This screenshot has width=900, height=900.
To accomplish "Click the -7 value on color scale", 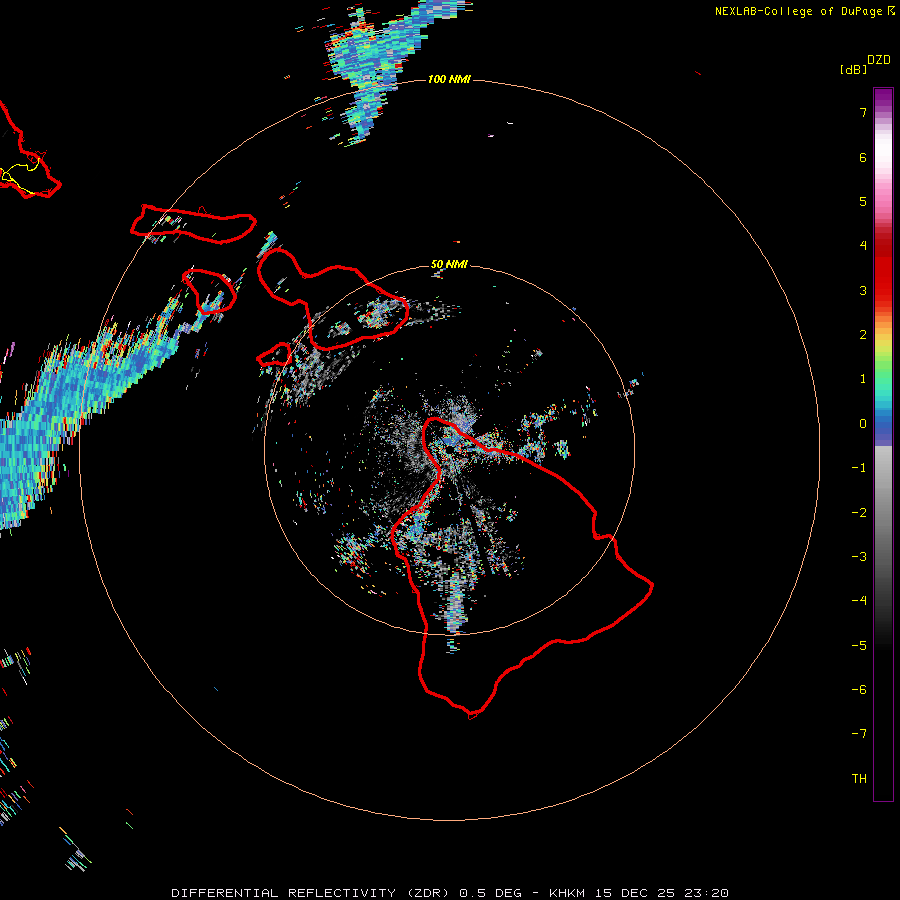I will pos(859,734).
